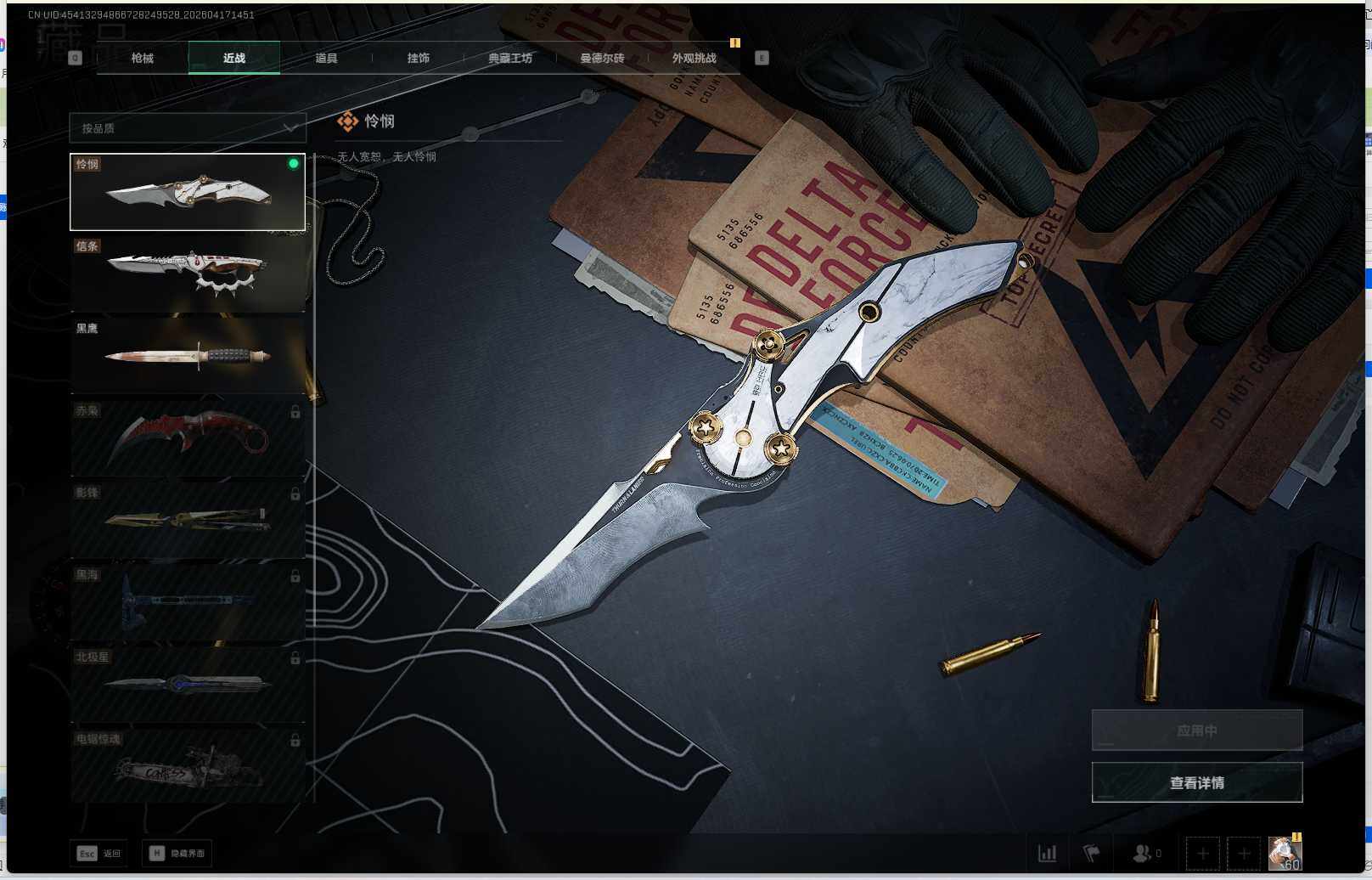Open the 典藏工坊 tab

(510, 58)
